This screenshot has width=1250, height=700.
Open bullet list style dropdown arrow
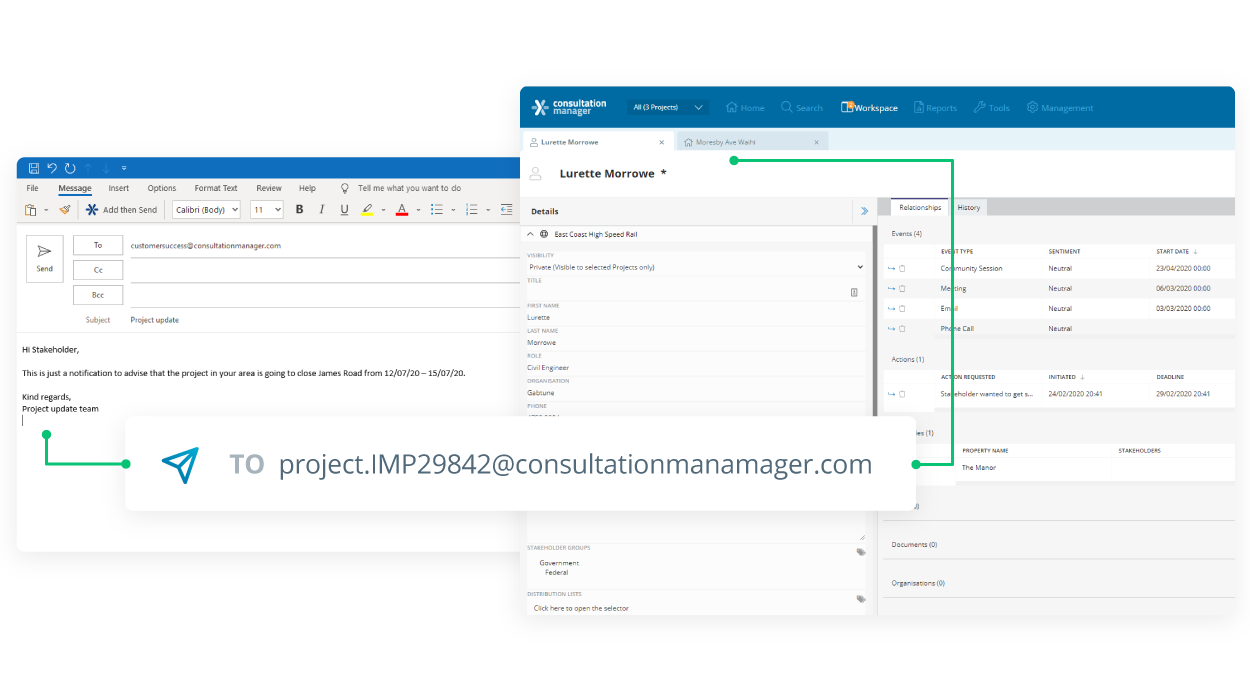pos(453,210)
